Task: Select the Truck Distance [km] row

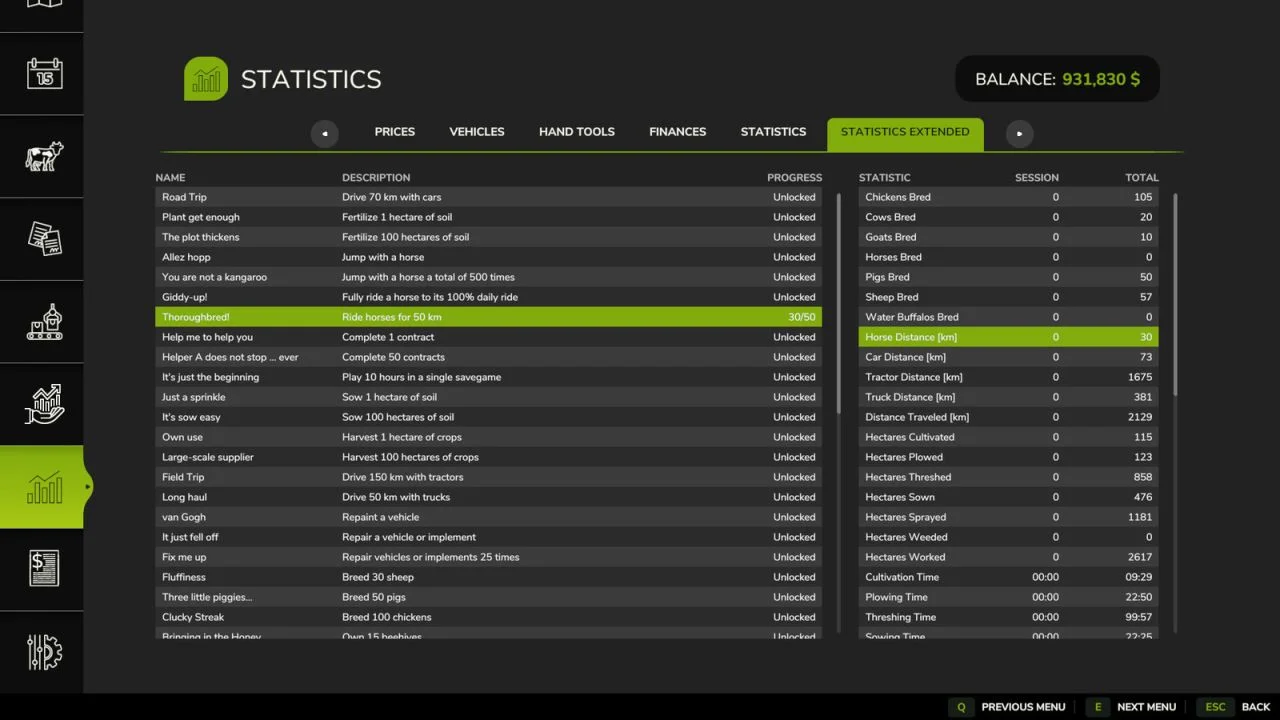Action: pos(1008,397)
